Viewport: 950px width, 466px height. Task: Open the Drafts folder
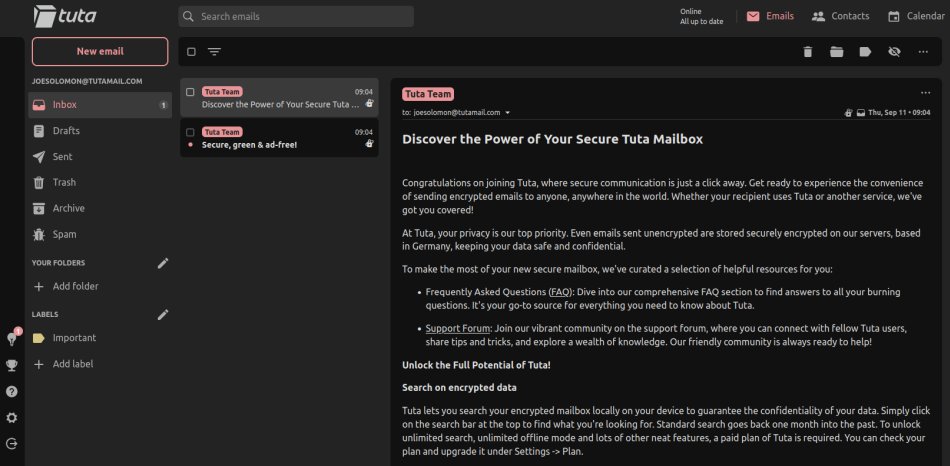[100, 131]
